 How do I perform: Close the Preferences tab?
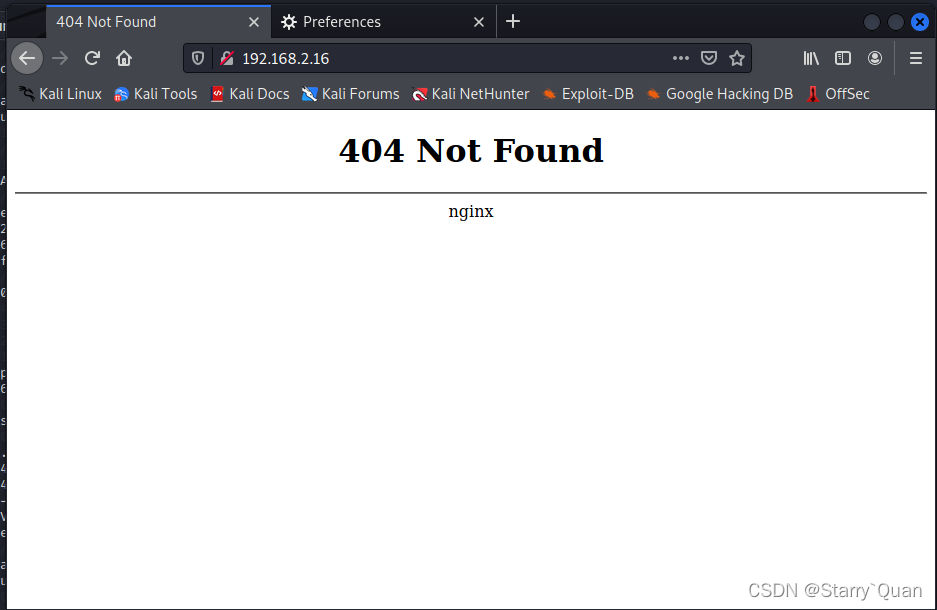(479, 22)
